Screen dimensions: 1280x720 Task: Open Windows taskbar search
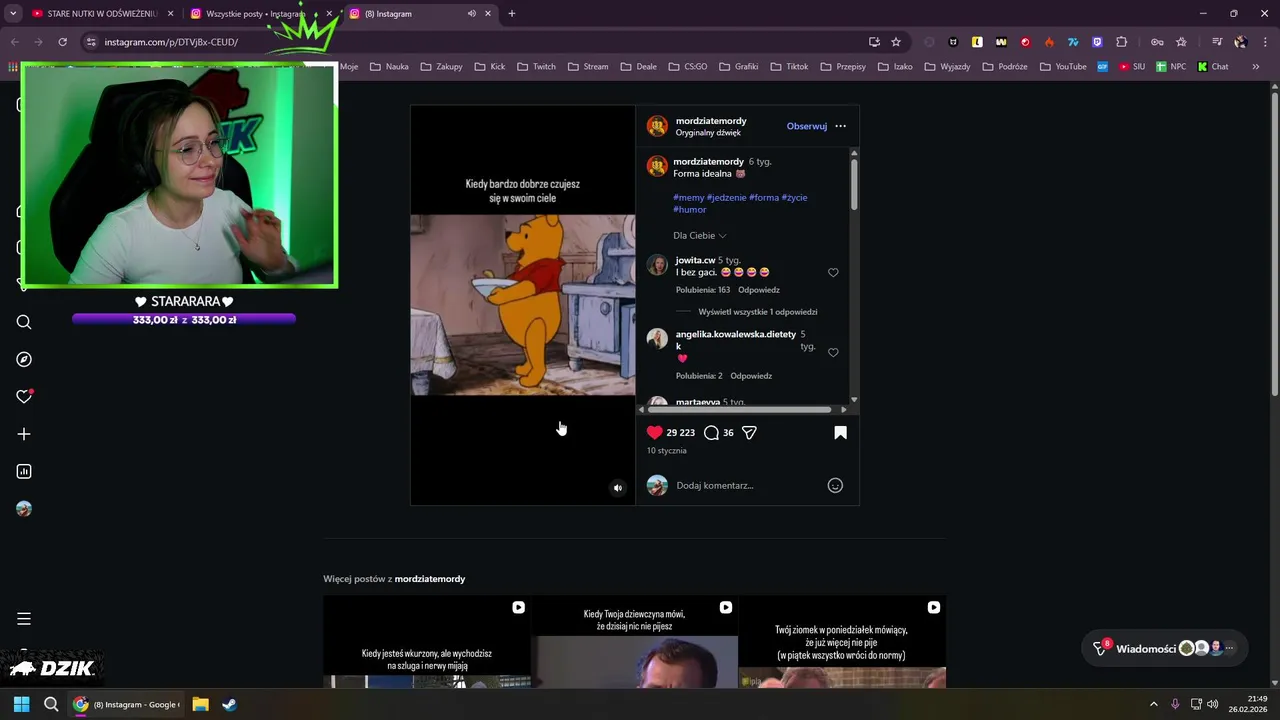(x=51, y=704)
